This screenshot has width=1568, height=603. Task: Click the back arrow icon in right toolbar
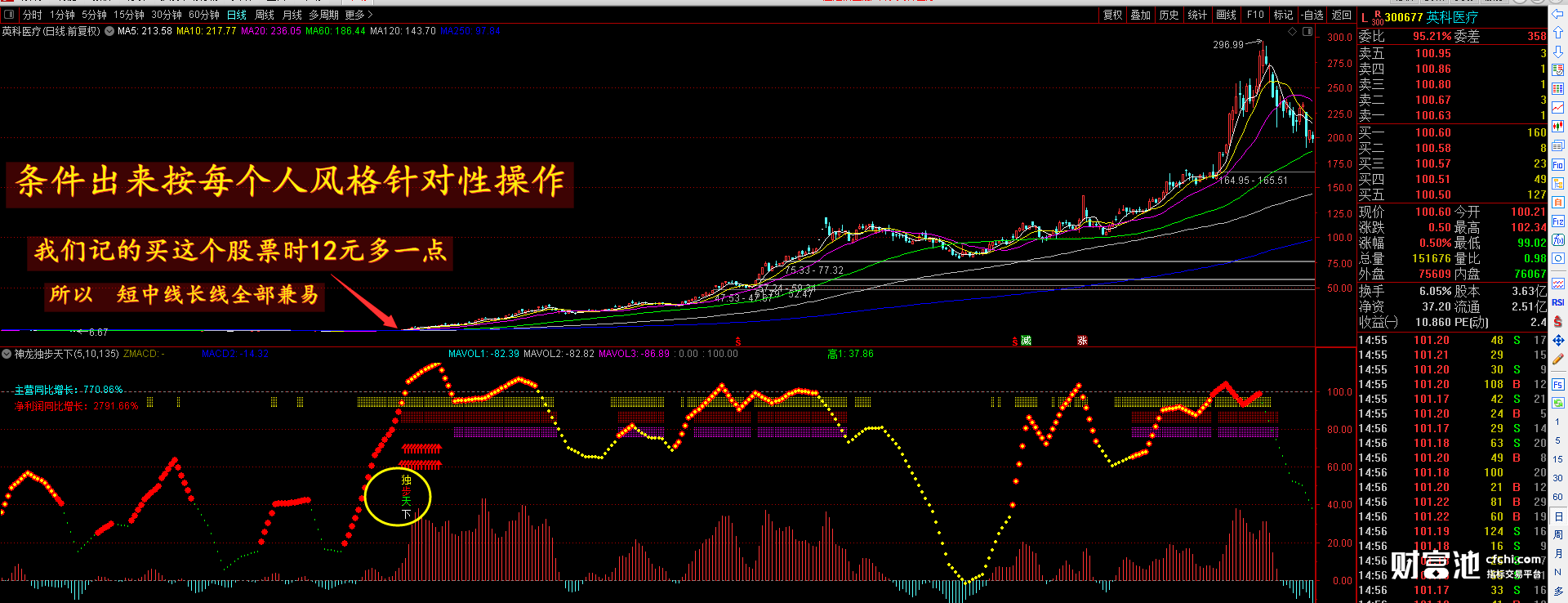pos(1558,14)
